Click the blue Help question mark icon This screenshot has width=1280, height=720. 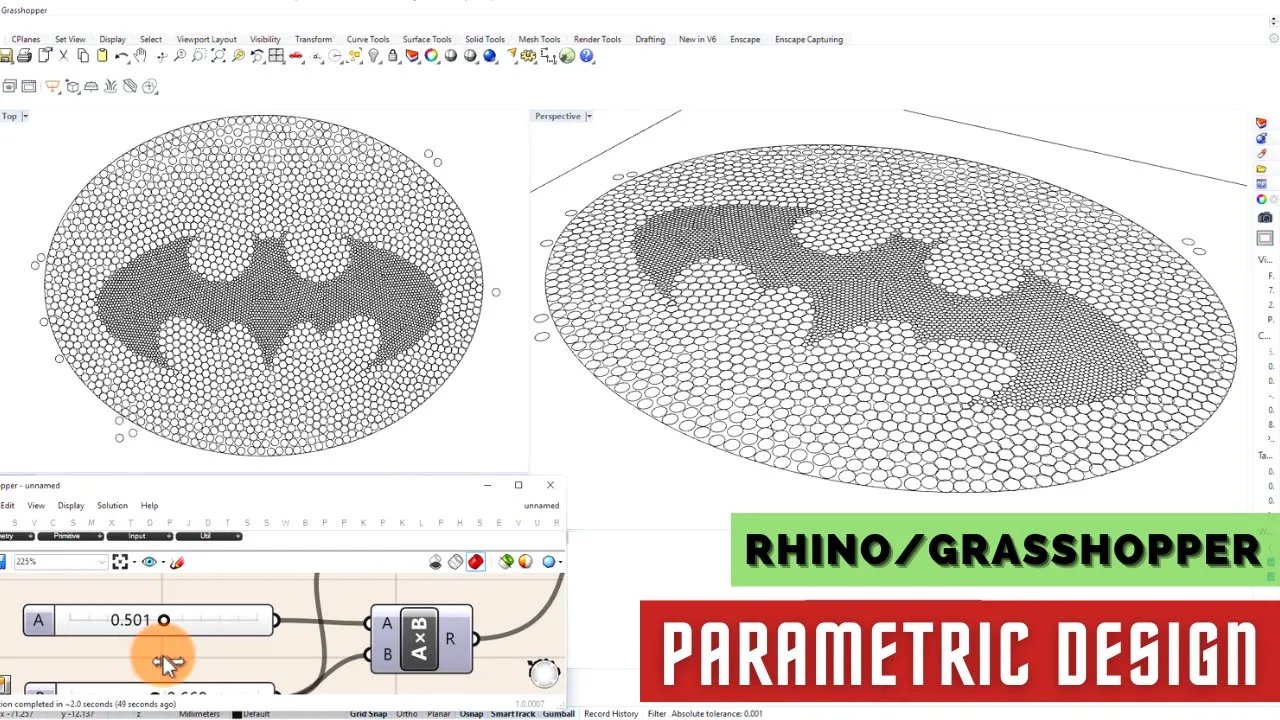point(587,56)
